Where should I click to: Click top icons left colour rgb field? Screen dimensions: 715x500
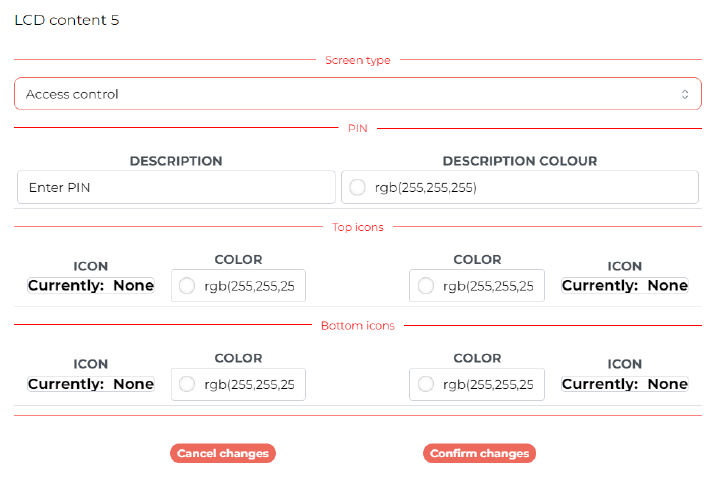(238, 286)
